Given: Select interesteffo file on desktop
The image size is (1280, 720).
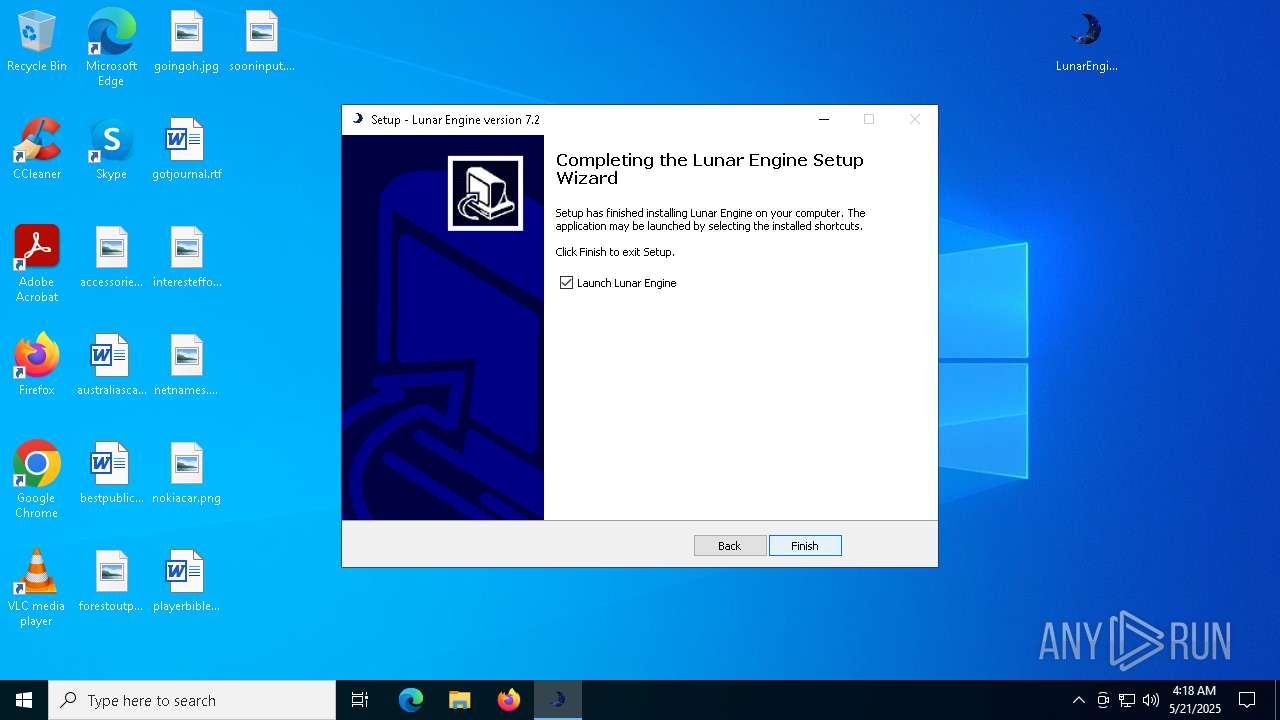Looking at the screenshot, I should (x=186, y=258).
